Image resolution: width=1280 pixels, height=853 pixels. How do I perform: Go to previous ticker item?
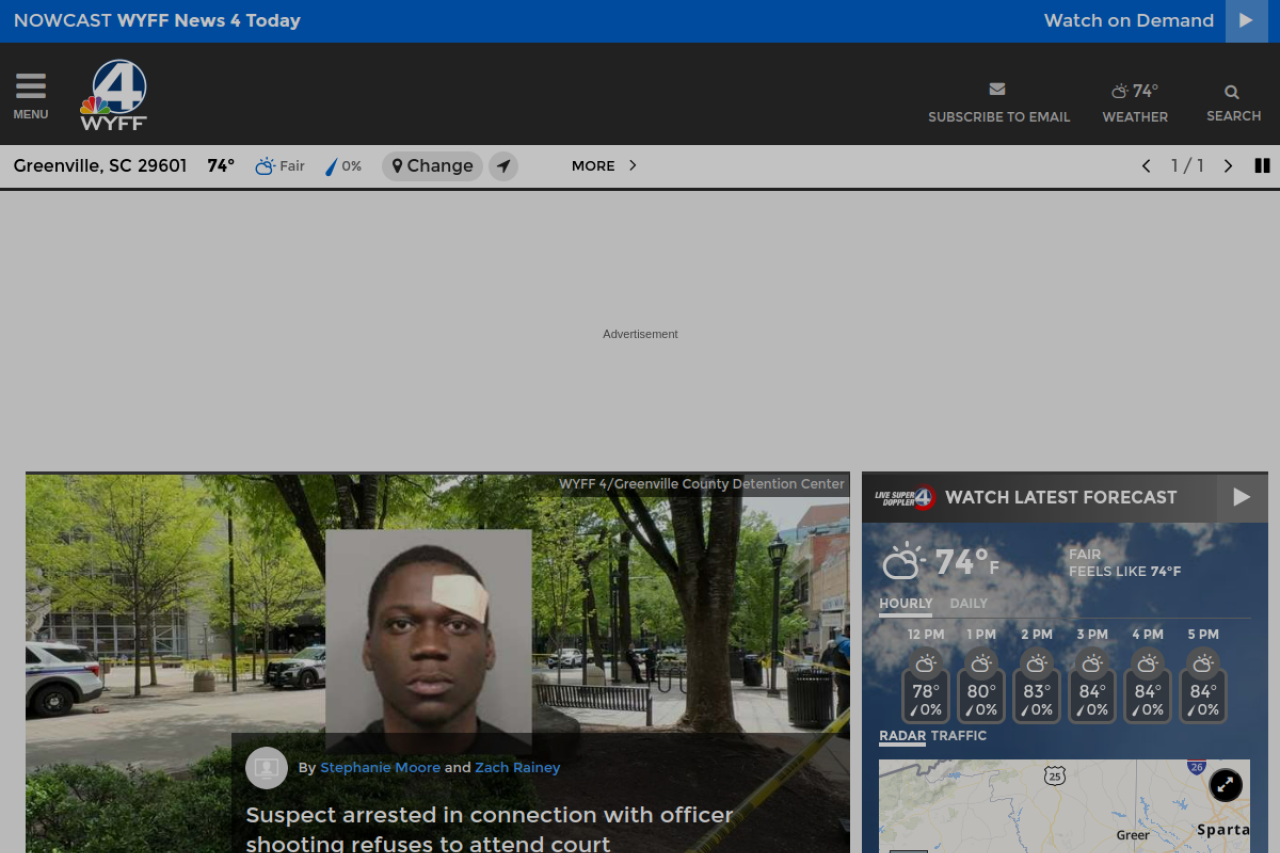pos(1146,166)
